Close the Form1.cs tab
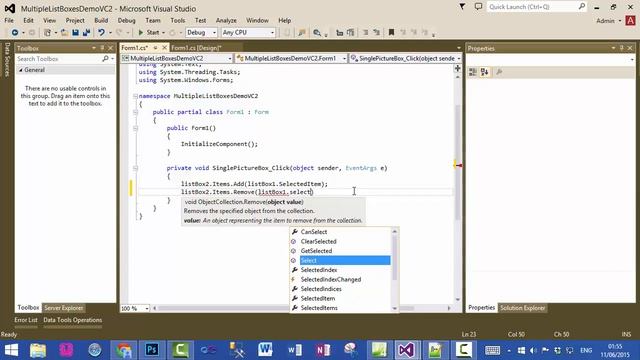Viewport: 640px width, 360px height. 164,48
